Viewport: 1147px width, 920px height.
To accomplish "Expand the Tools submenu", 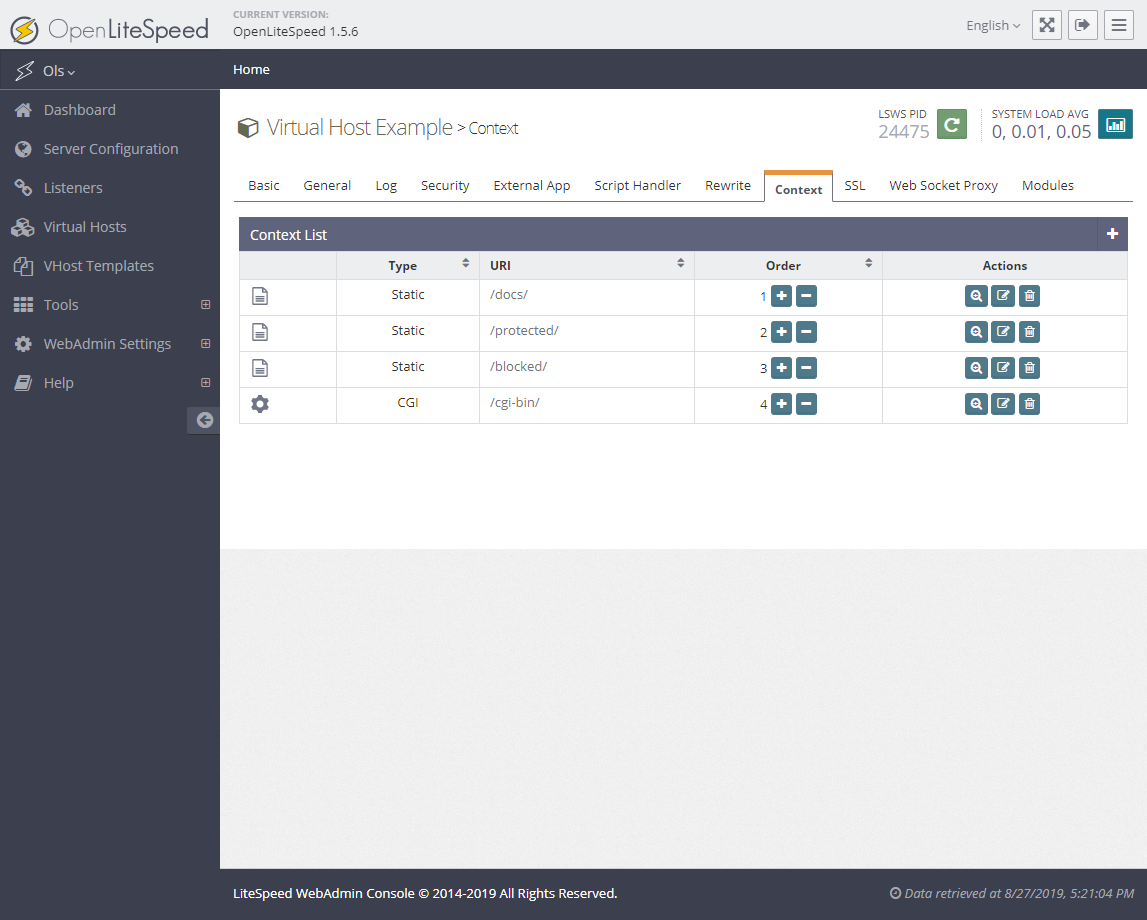I will coord(206,305).
